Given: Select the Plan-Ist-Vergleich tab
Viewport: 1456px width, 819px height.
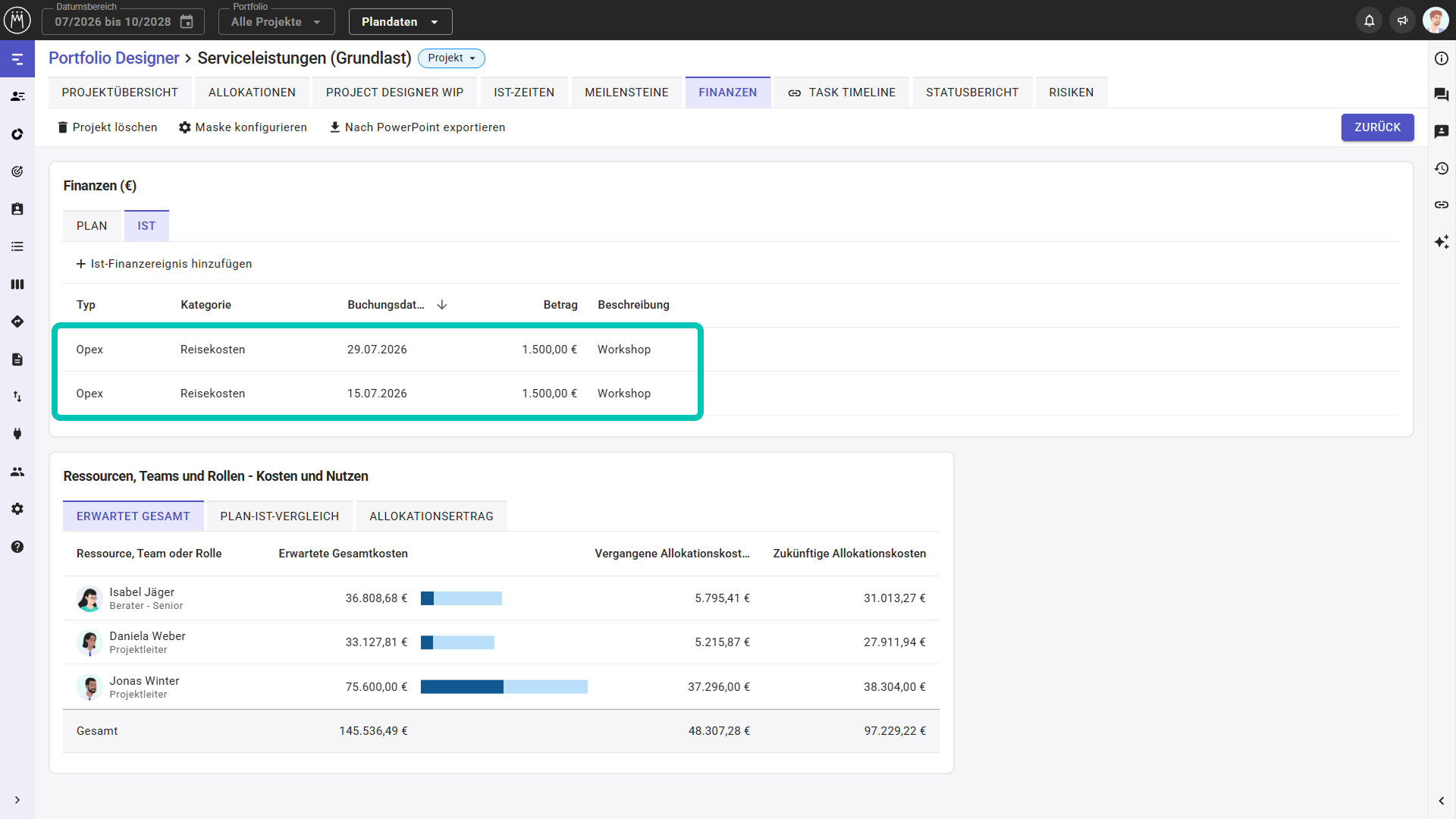Looking at the screenshot, I should pyautogui.click(x=280, y=516).
